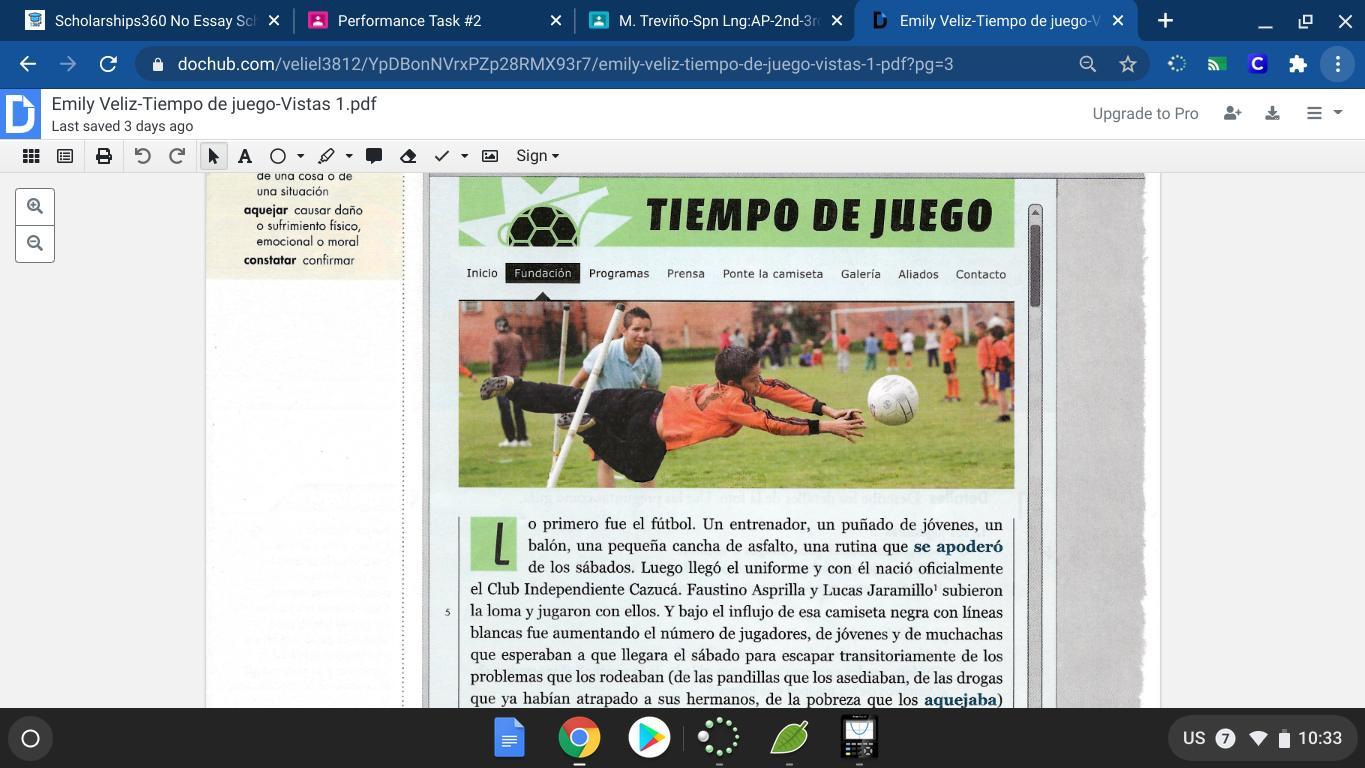
Task: Activate the eraser whiteout tool
Action: click(408, 156)
